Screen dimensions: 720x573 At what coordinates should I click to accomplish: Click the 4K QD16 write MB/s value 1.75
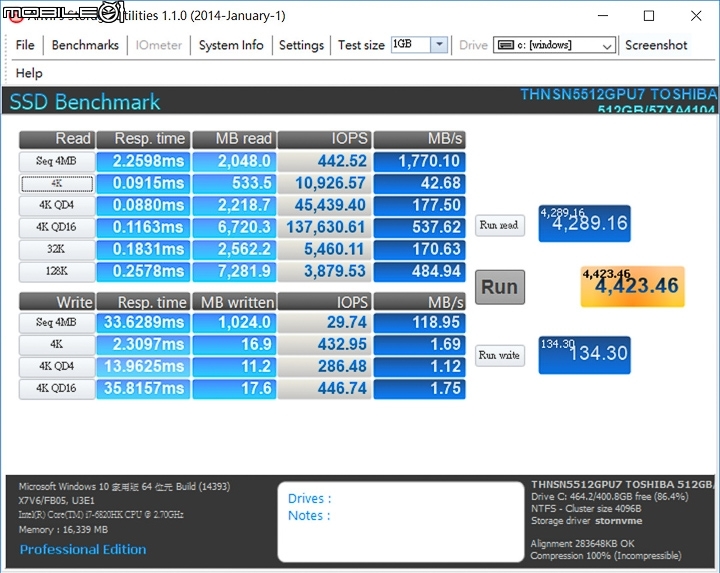(419, 388)
